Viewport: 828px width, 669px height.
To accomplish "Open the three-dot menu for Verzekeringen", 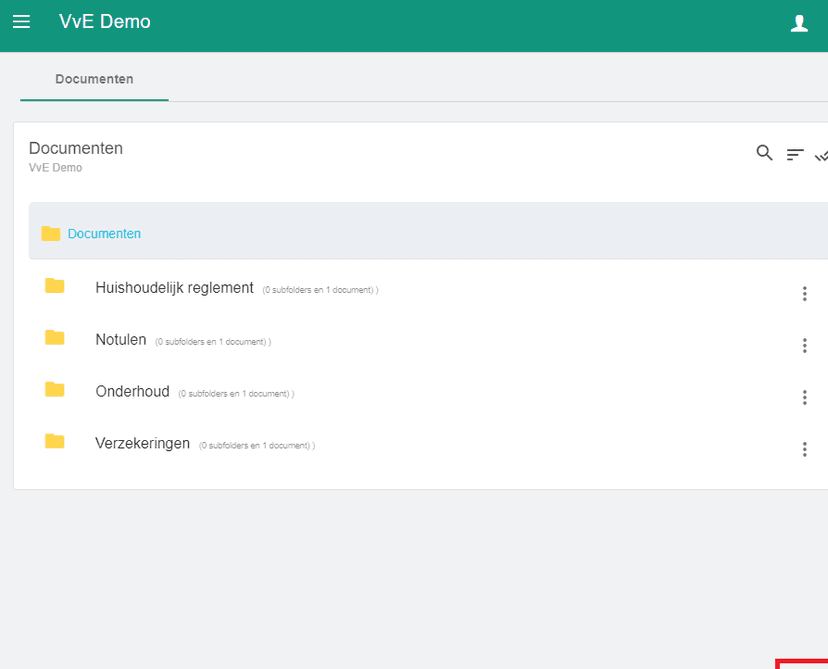I will pyautogui.click(x=805, y=449).
